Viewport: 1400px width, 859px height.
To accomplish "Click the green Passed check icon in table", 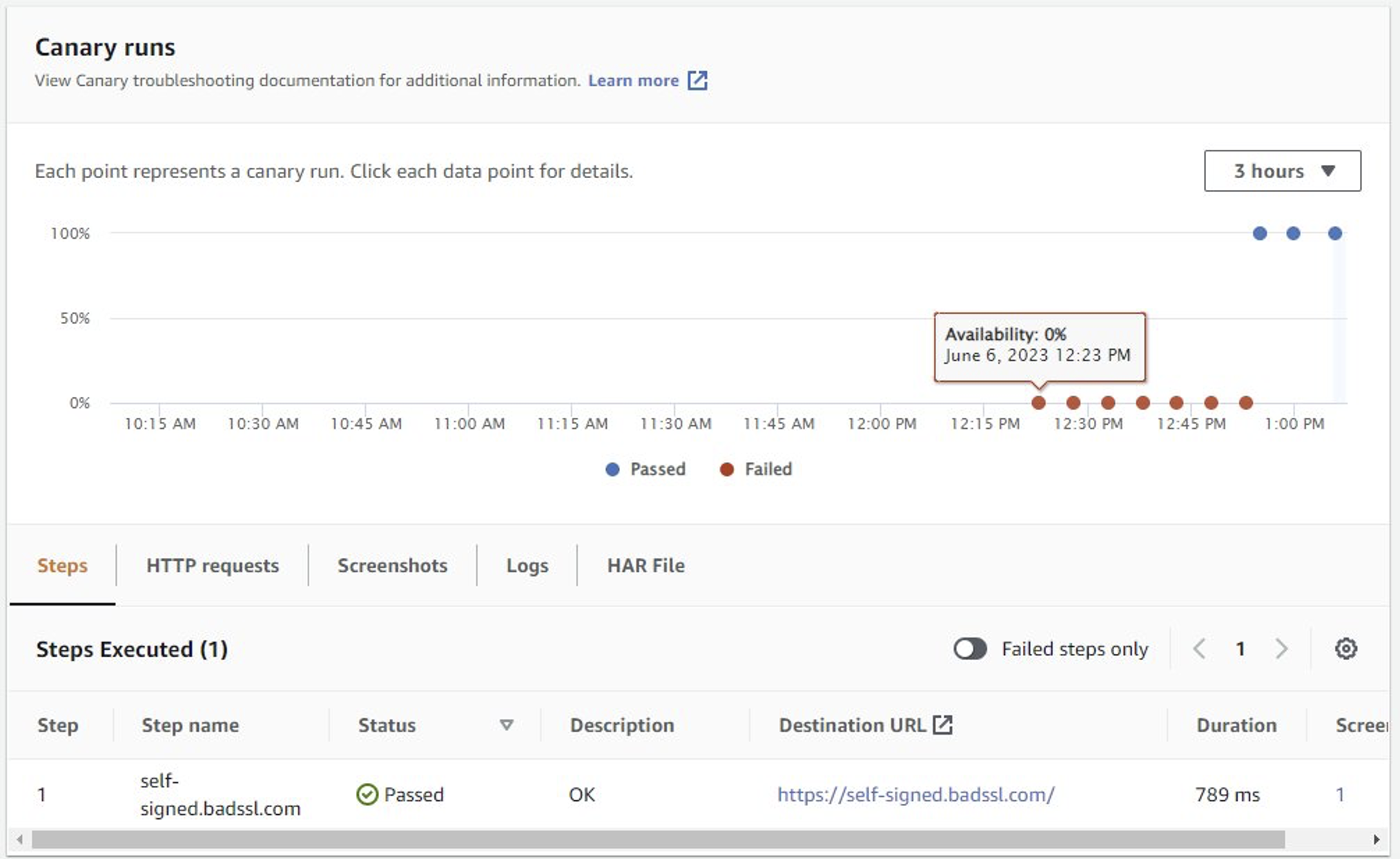I will point(368,794).
